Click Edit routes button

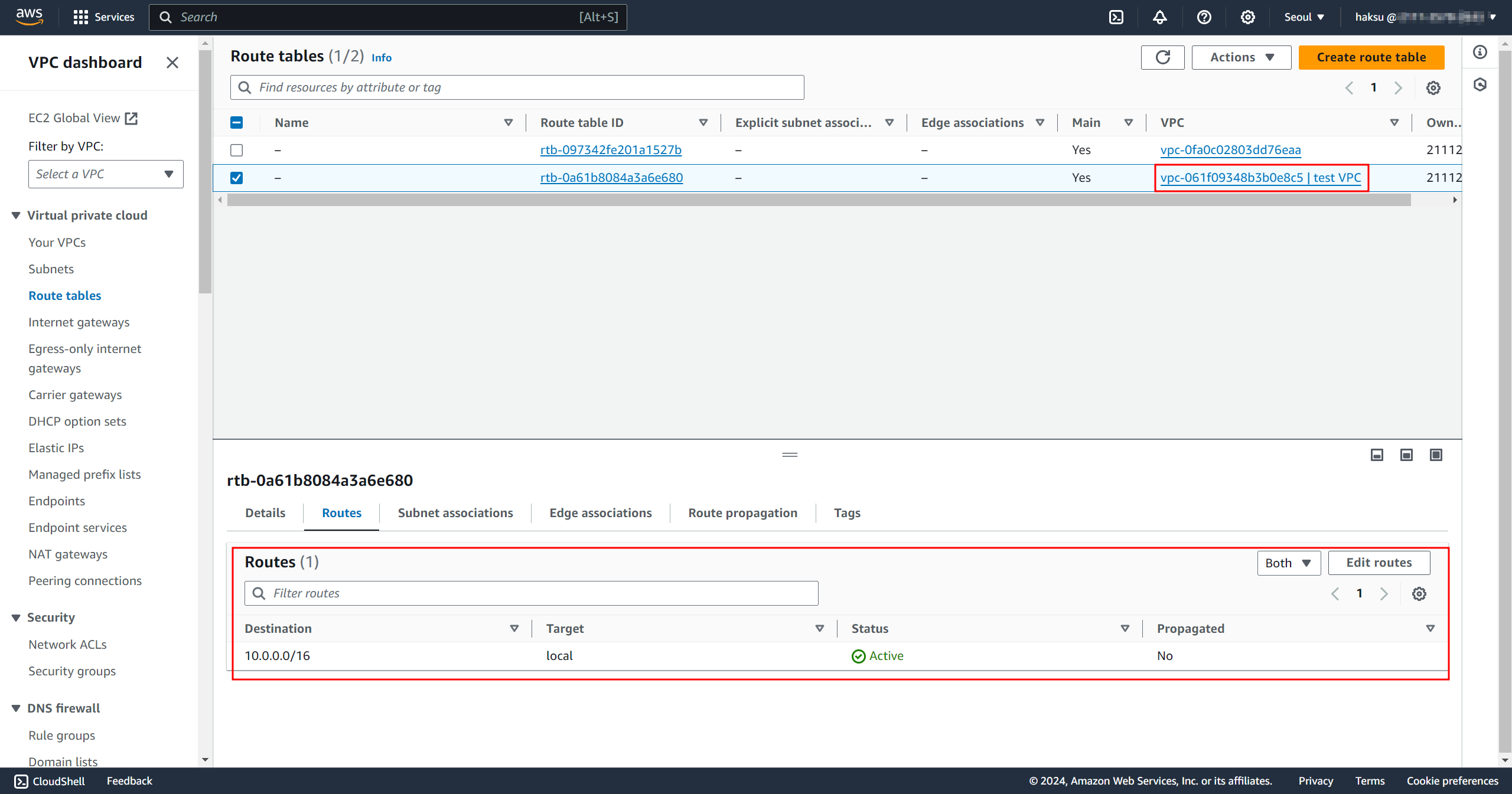pyautogui.click(x=1379, y=563)
